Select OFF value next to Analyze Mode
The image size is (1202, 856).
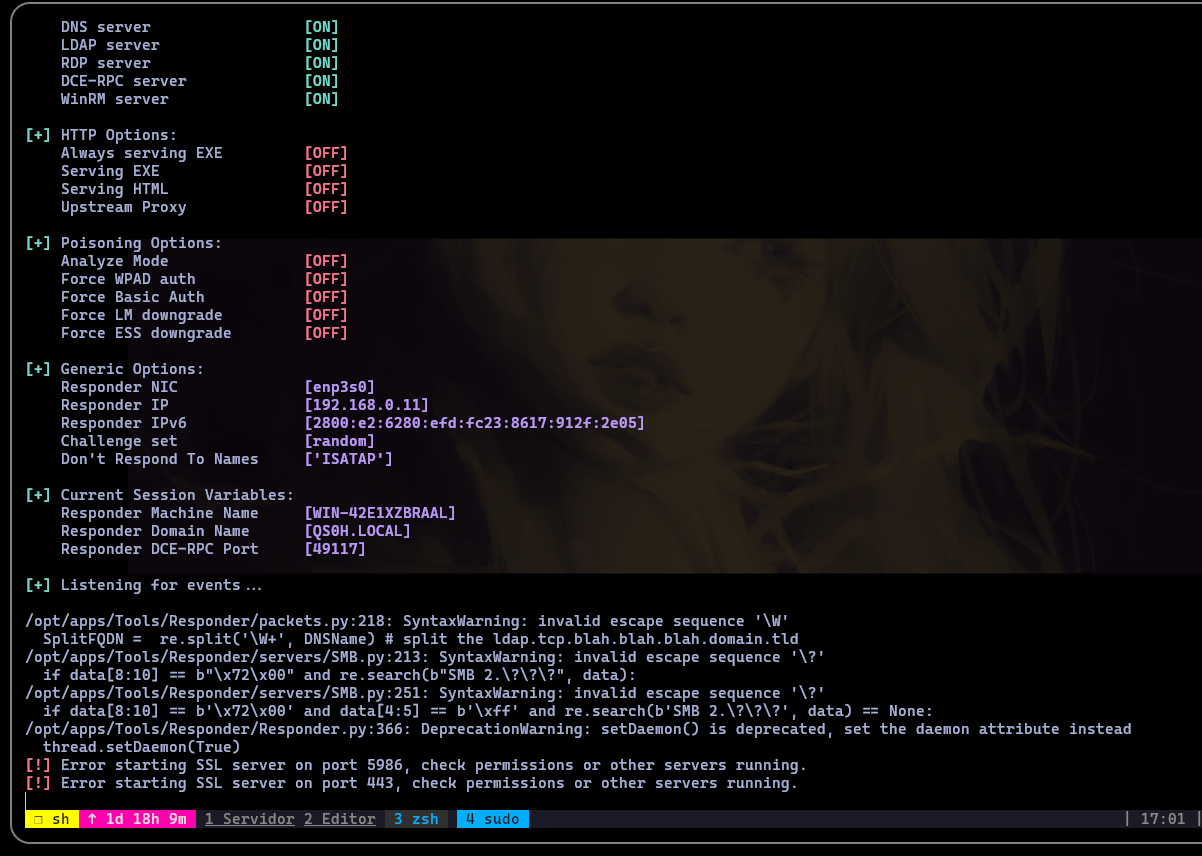(x=326, y=261)
